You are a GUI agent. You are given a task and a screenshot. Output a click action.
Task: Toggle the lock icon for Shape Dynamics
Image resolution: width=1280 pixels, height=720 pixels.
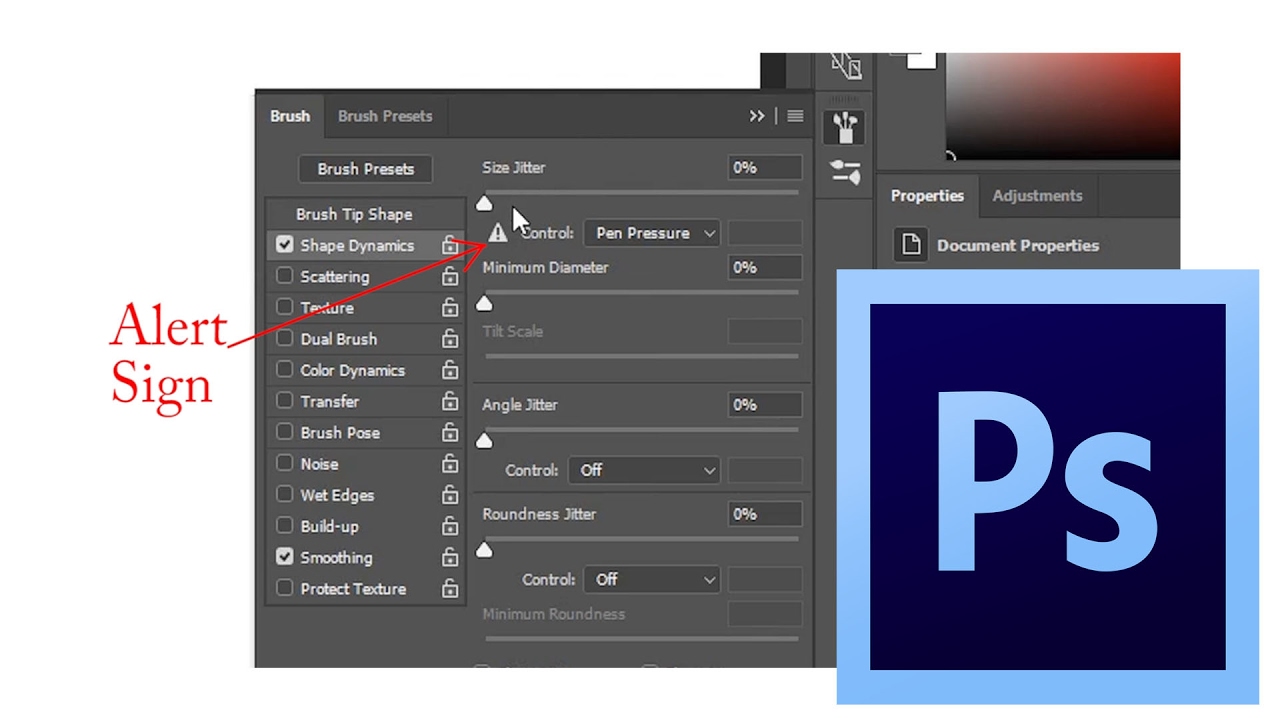pyautogui.click(x=450, y=245)
